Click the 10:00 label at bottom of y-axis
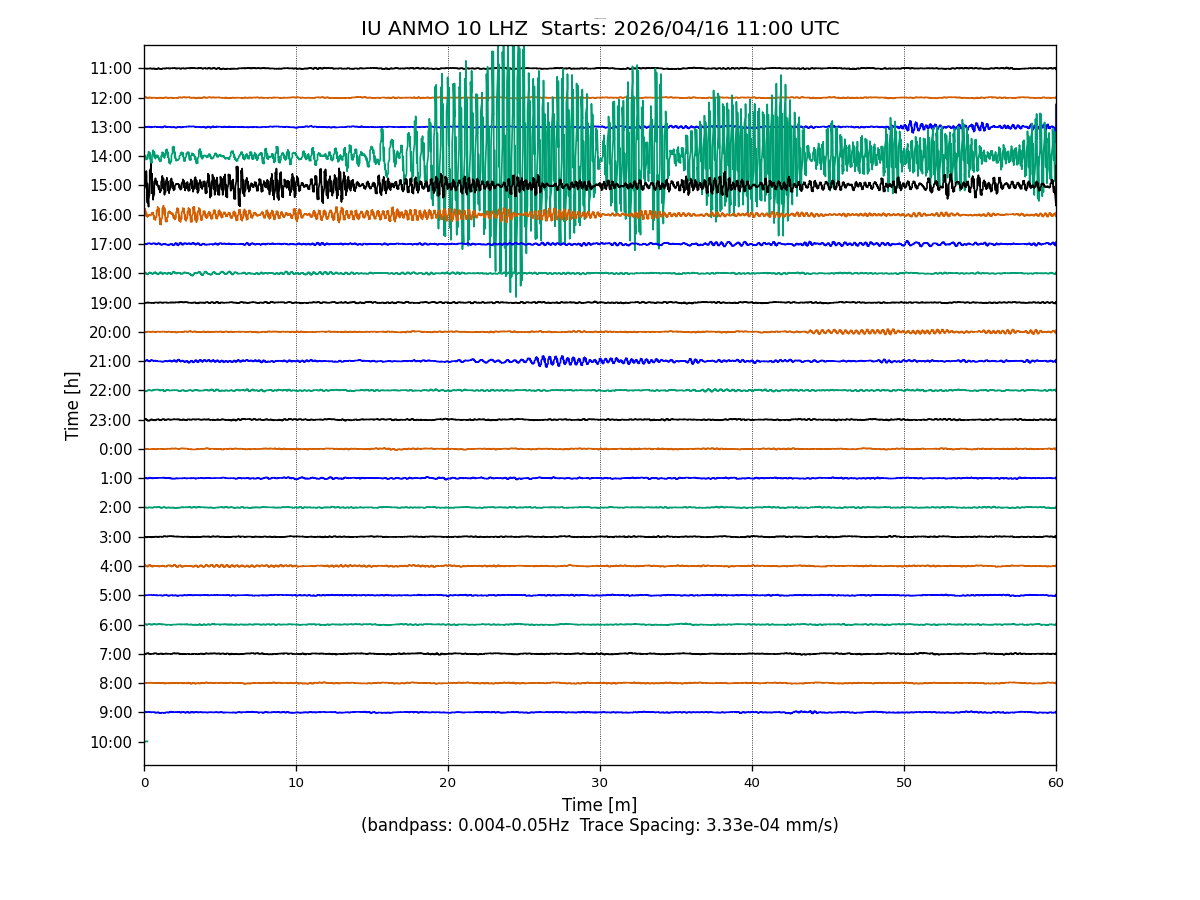The width and height of the screenshot is (1200, 900). [110, 742]
